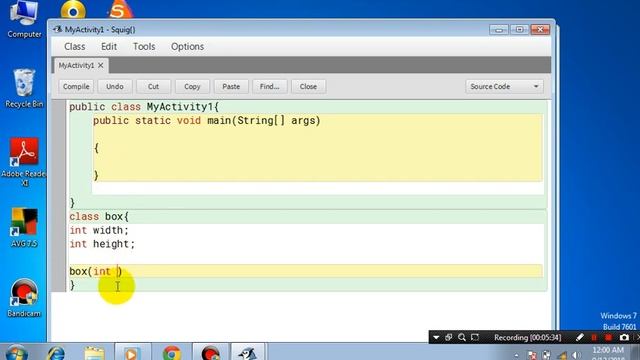Place cursor in the 'box(int )' line
640x360 pixels.
click(96, 271)
